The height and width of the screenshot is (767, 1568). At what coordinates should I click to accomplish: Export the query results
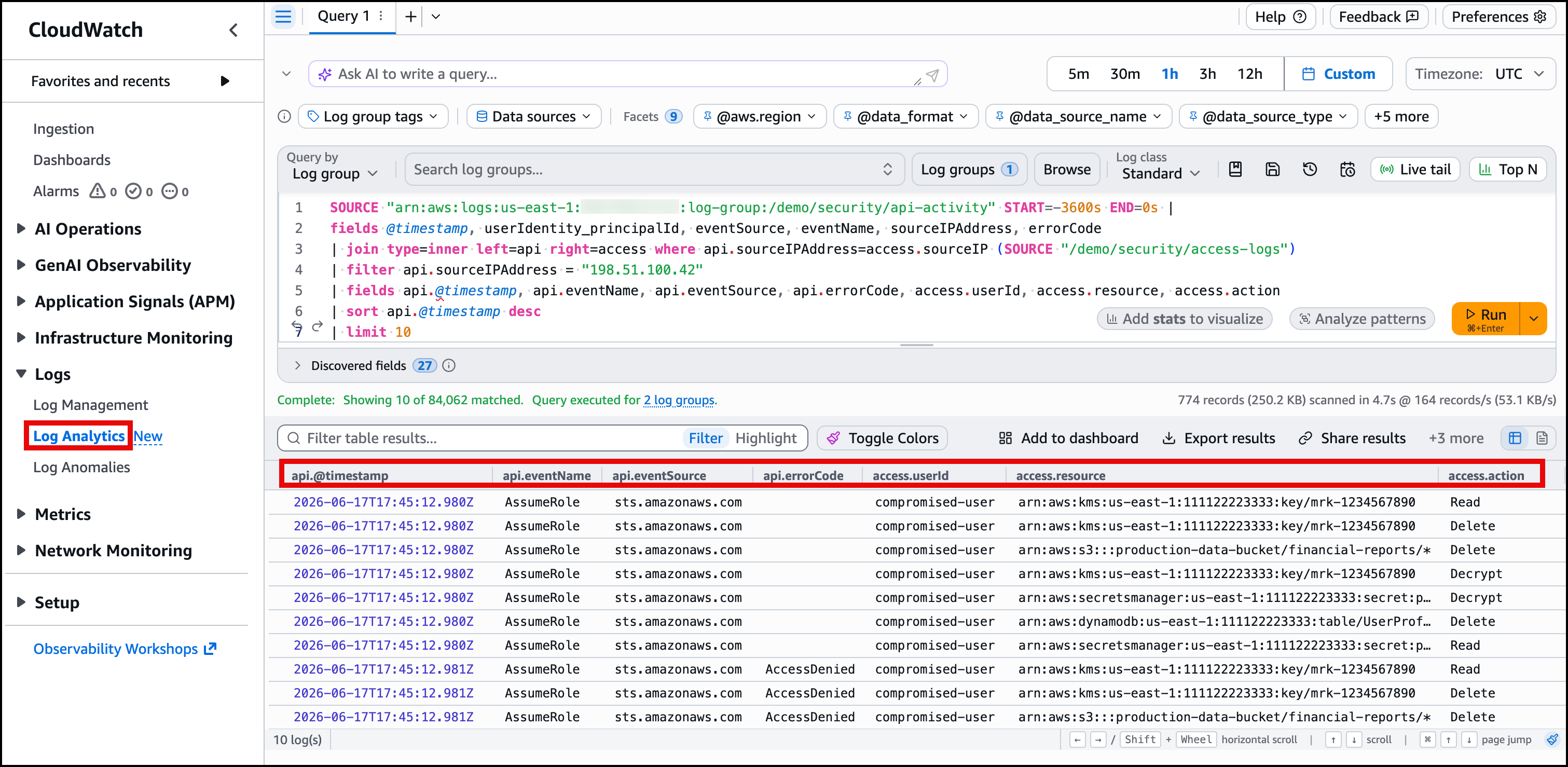point(1218,437)
